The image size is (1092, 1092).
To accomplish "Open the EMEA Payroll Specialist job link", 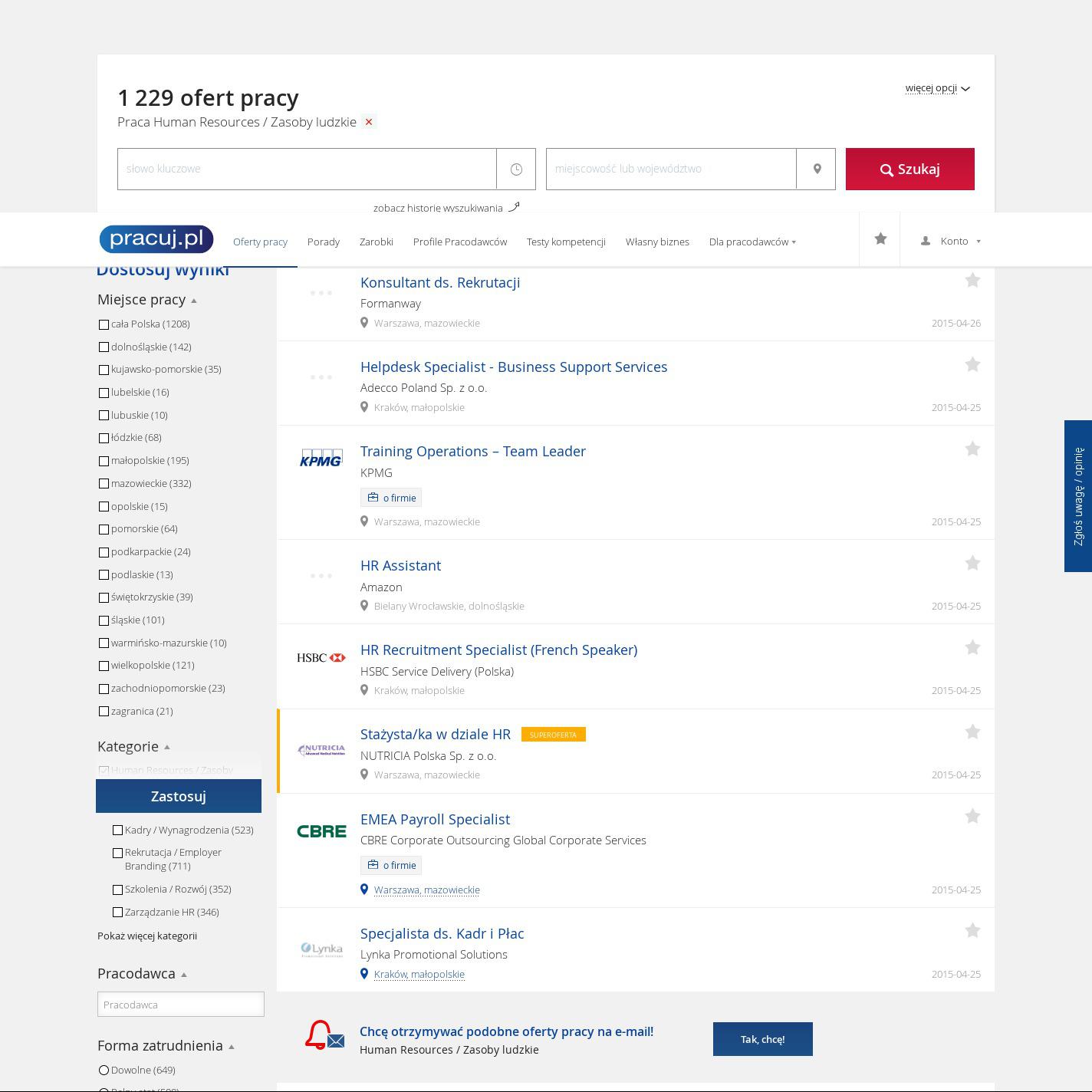I will click(435, 819).
